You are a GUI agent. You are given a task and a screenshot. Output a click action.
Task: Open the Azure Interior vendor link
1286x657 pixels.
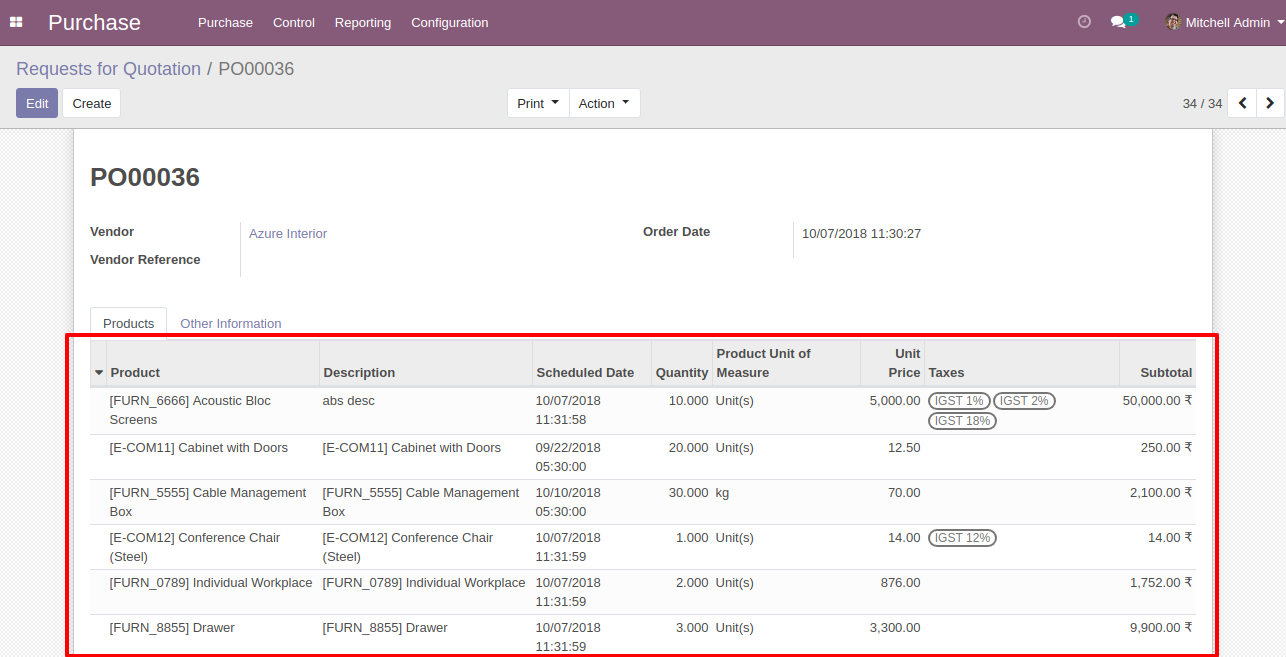point(288,234)
